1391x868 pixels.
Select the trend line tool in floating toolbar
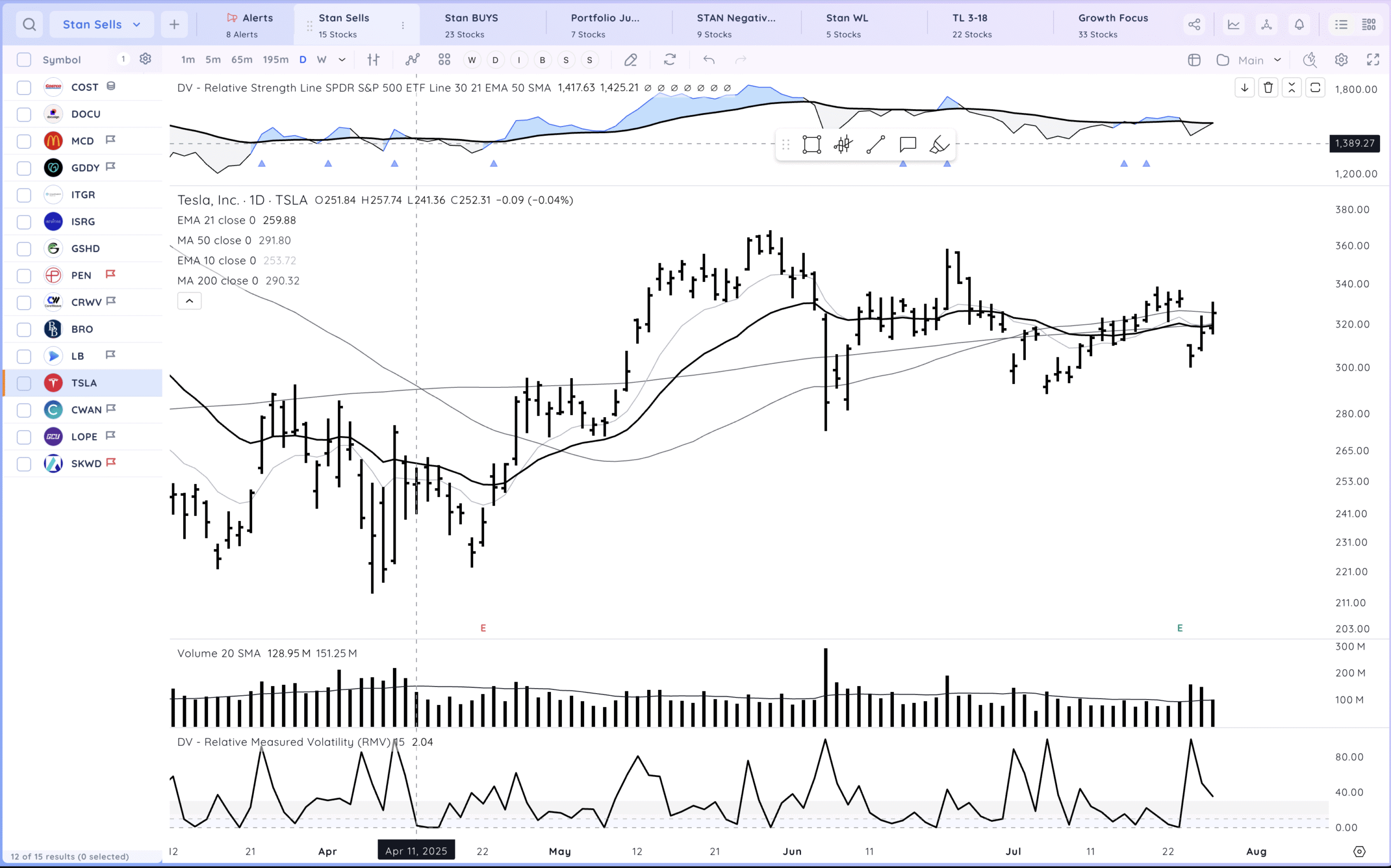(875, 144)
